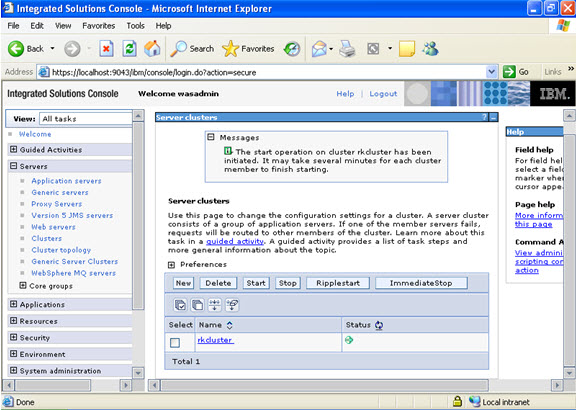Show the filter view table icon
The image size is (576, 410).
click(215, 305)
